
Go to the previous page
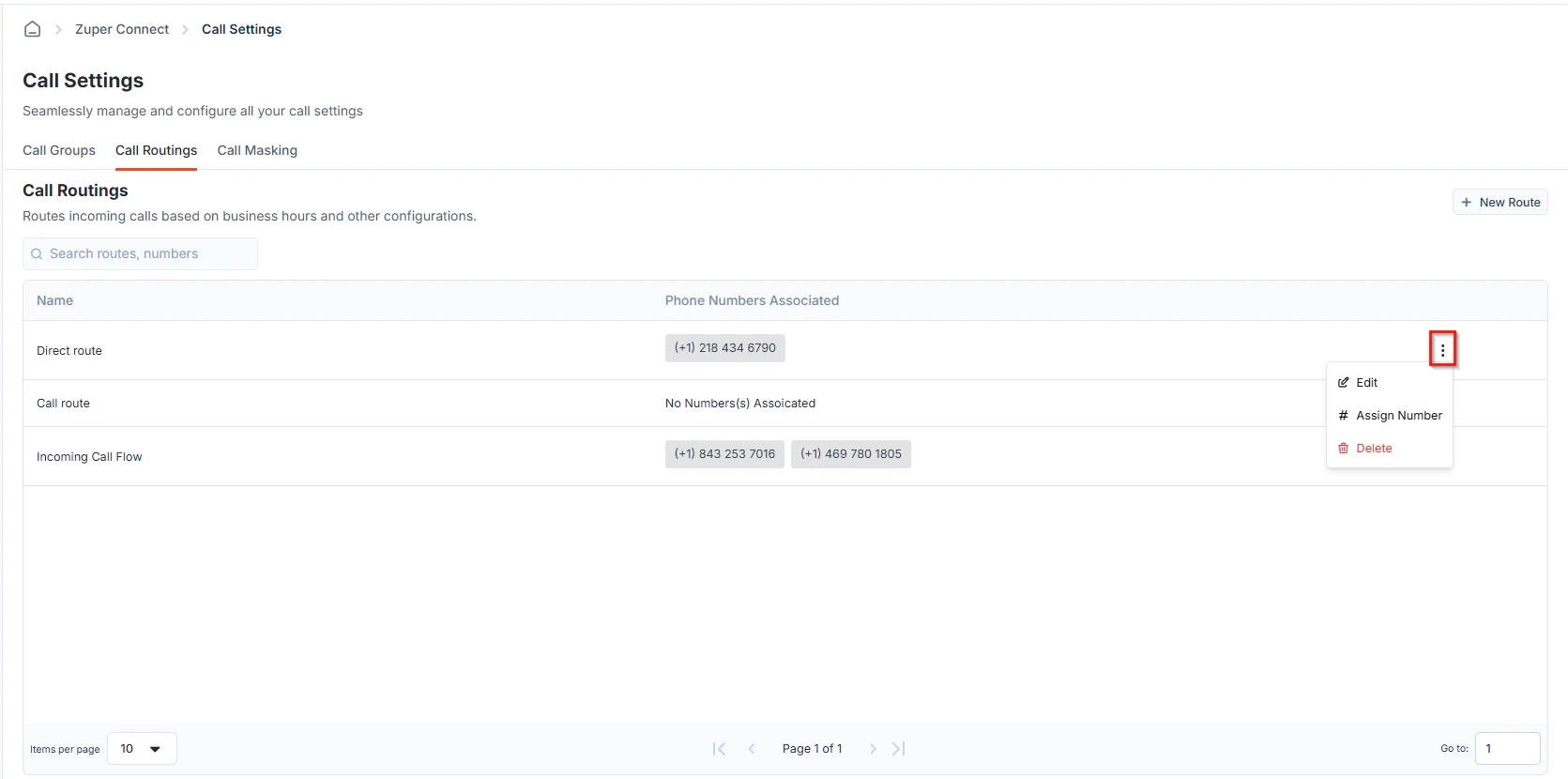(x=752, y=749)
